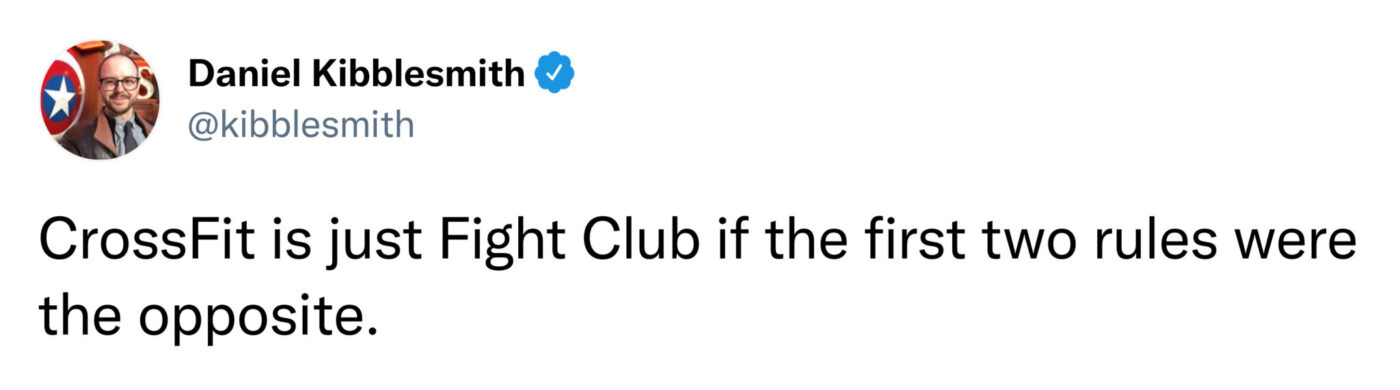Open Daniel Kibblesmith's profile picture

pos(98,99)
